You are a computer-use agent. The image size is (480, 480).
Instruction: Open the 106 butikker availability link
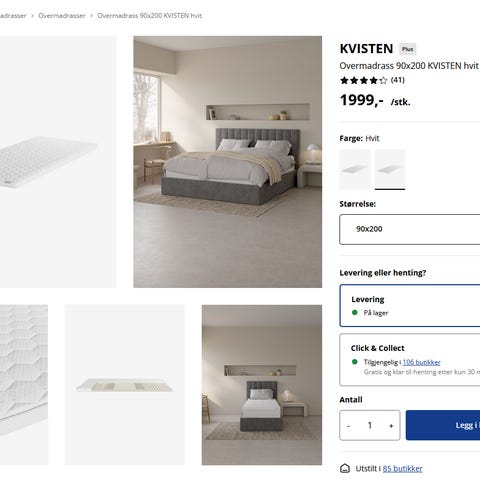click(x=421, y=362)
